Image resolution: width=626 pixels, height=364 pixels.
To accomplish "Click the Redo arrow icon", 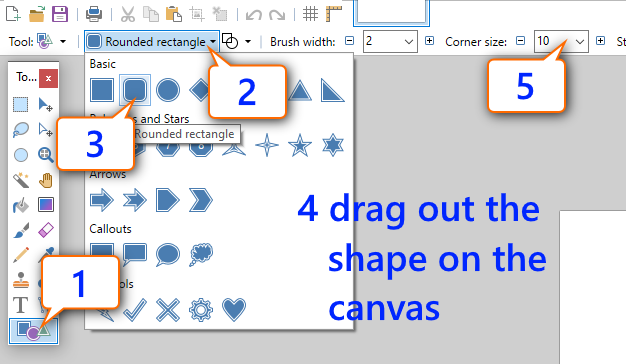I will (277, 15).
